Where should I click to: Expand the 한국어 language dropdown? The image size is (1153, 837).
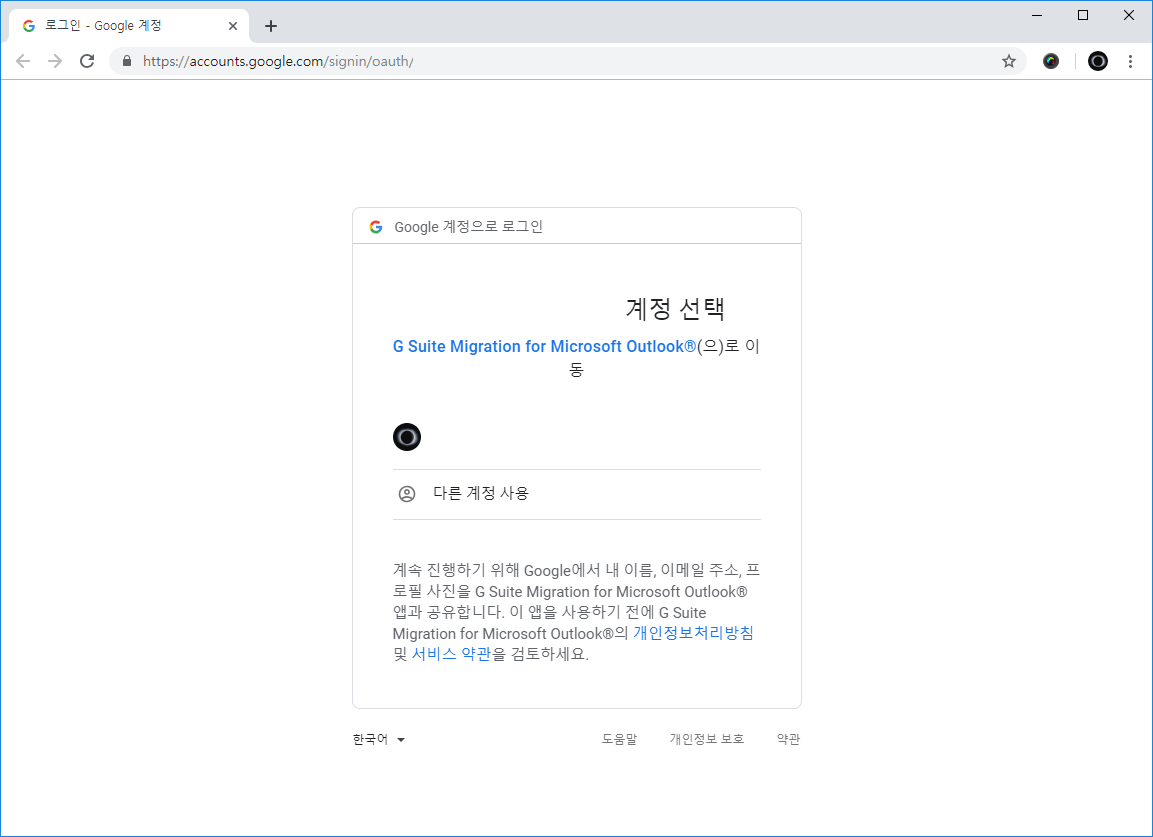click(379, 740)
